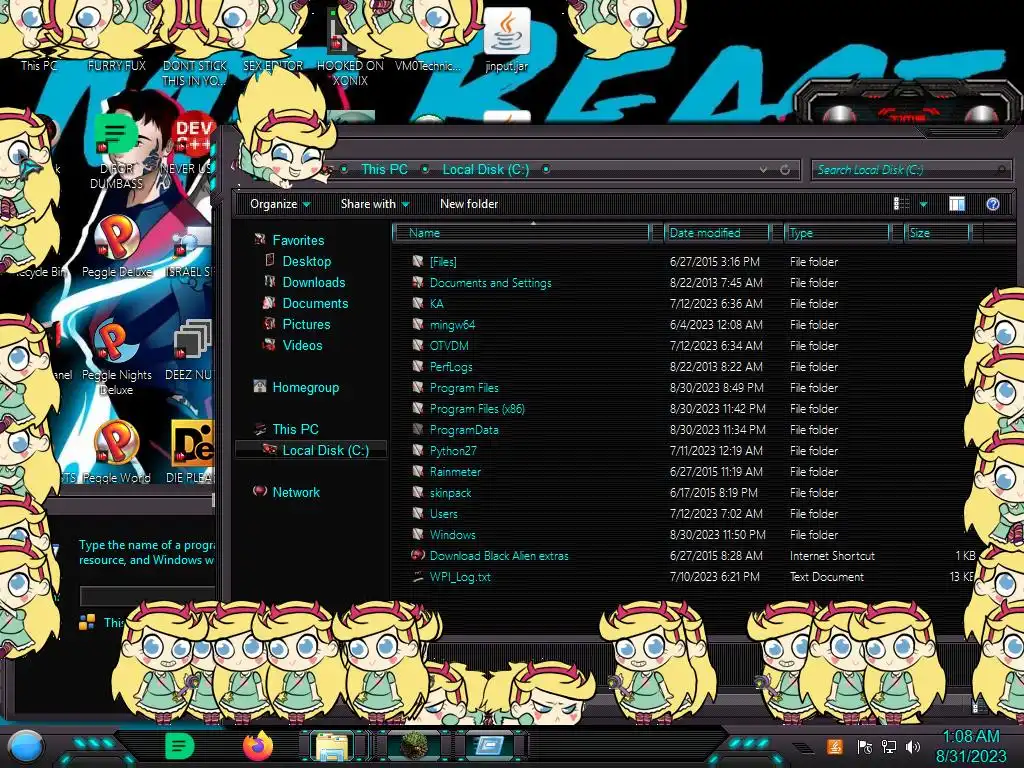Click the New folder button

pos(469,204)
